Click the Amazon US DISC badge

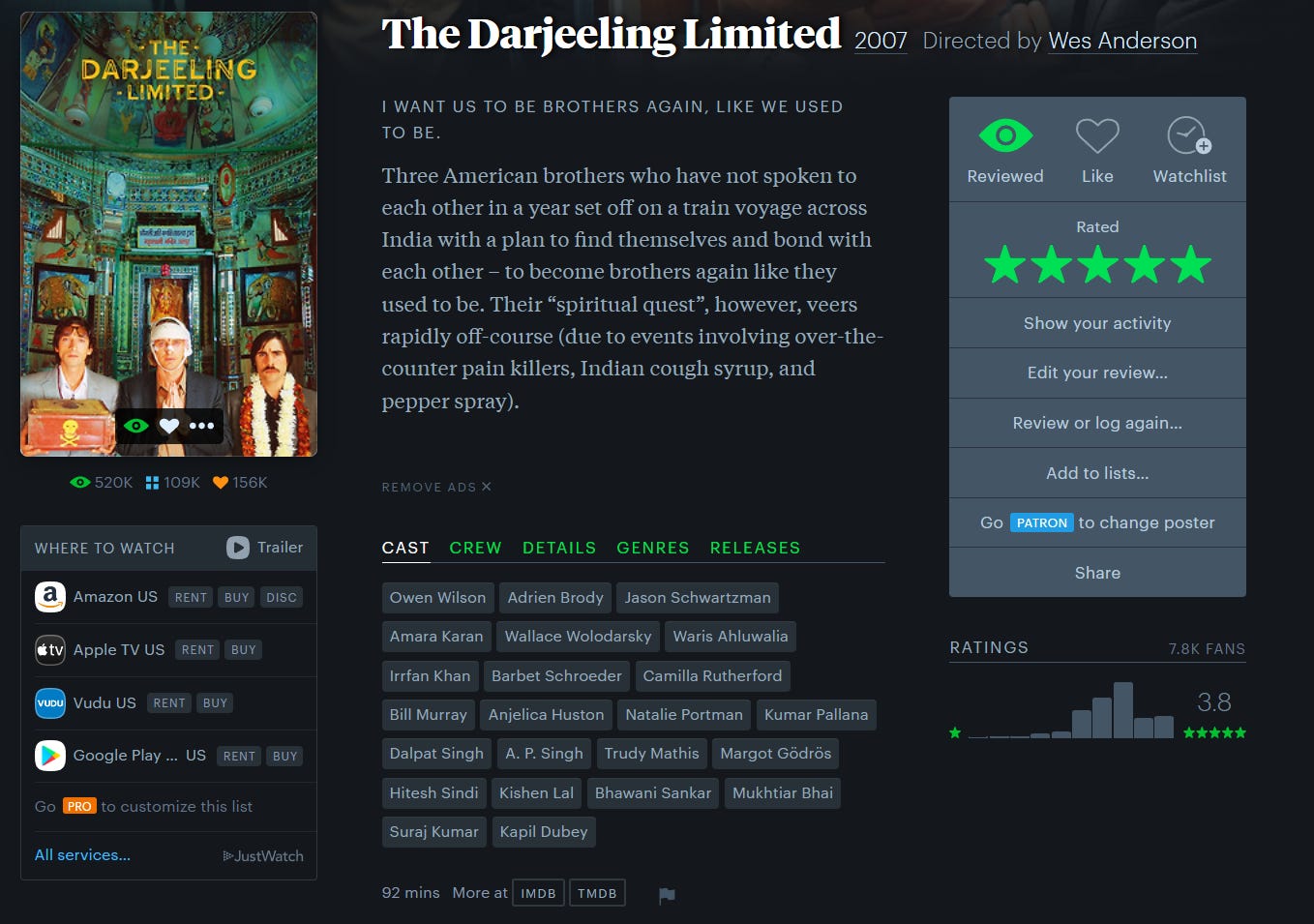[282, 598]
